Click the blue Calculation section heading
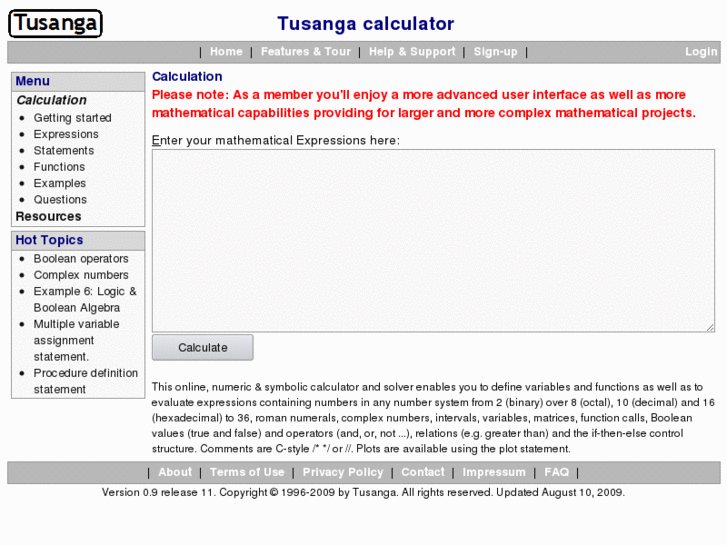727x545 pixels. click(187, 77)
